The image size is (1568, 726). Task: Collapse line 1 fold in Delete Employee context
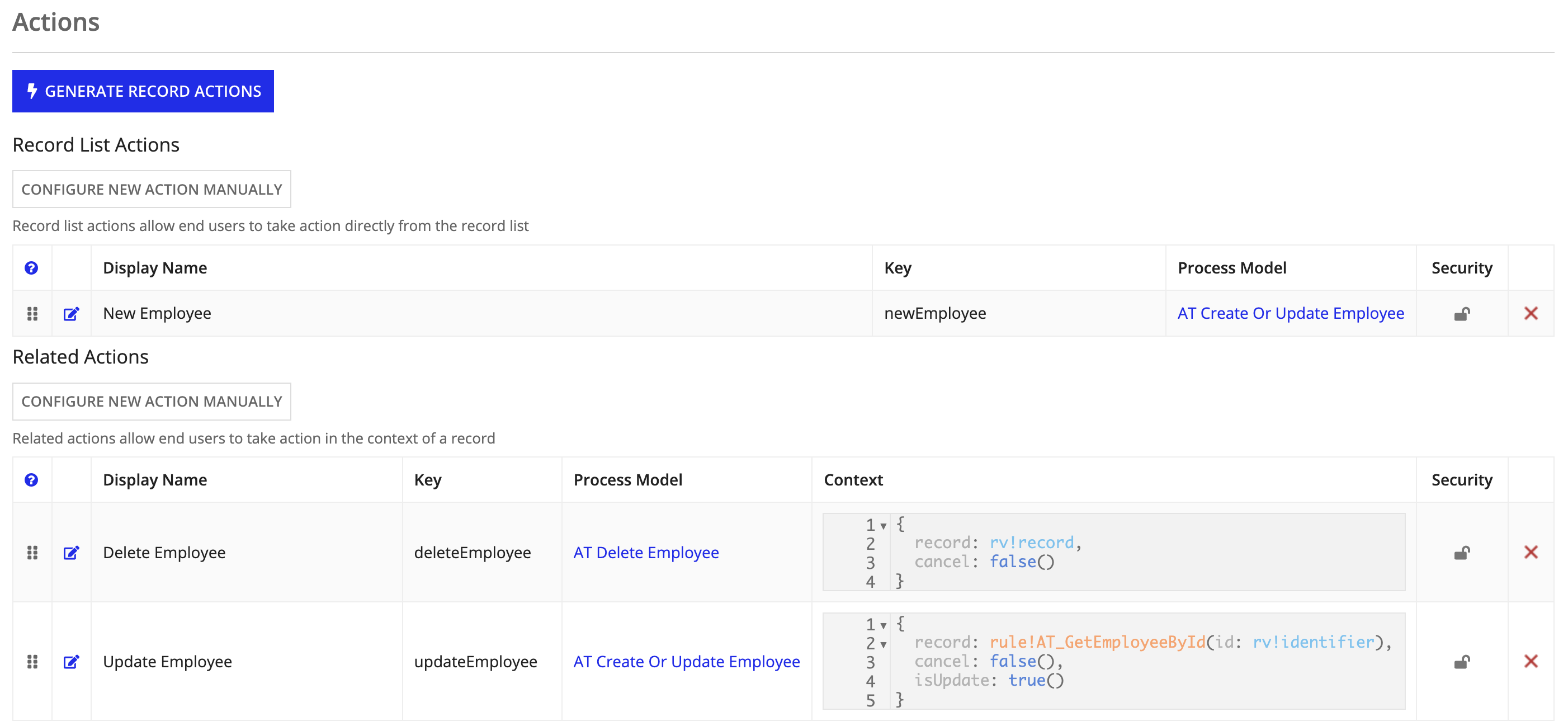tap(883, 526)
